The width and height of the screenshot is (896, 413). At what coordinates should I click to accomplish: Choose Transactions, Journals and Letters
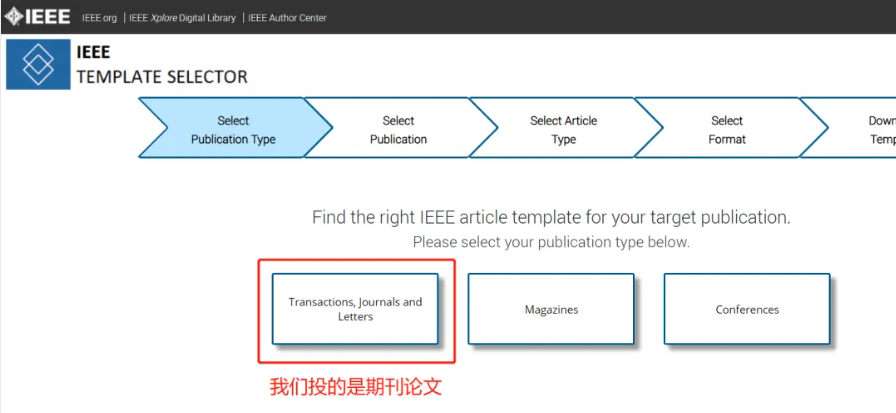click(355, 309)
